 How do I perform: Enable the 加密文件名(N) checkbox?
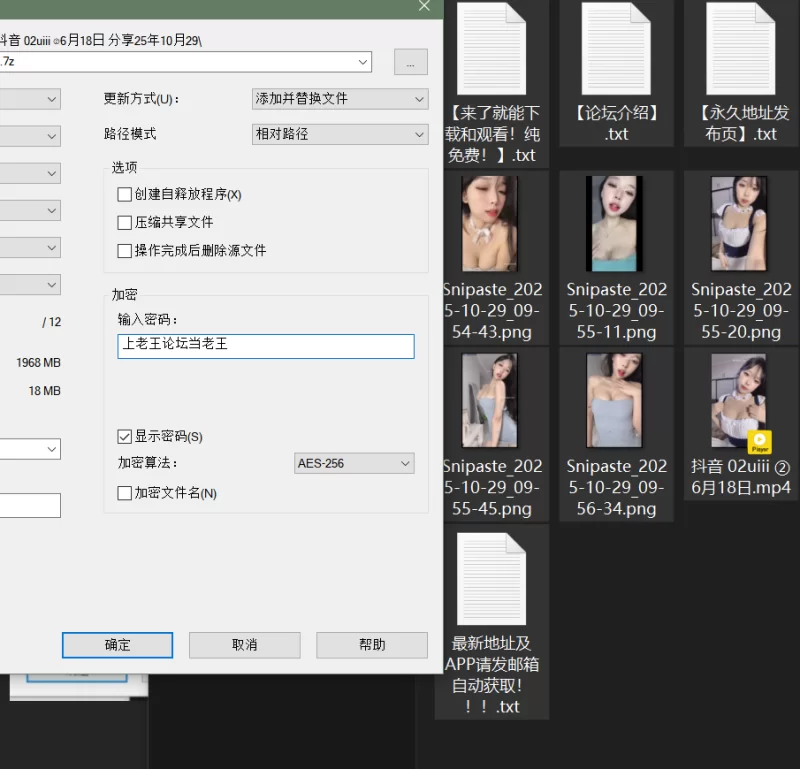[122, 492]
